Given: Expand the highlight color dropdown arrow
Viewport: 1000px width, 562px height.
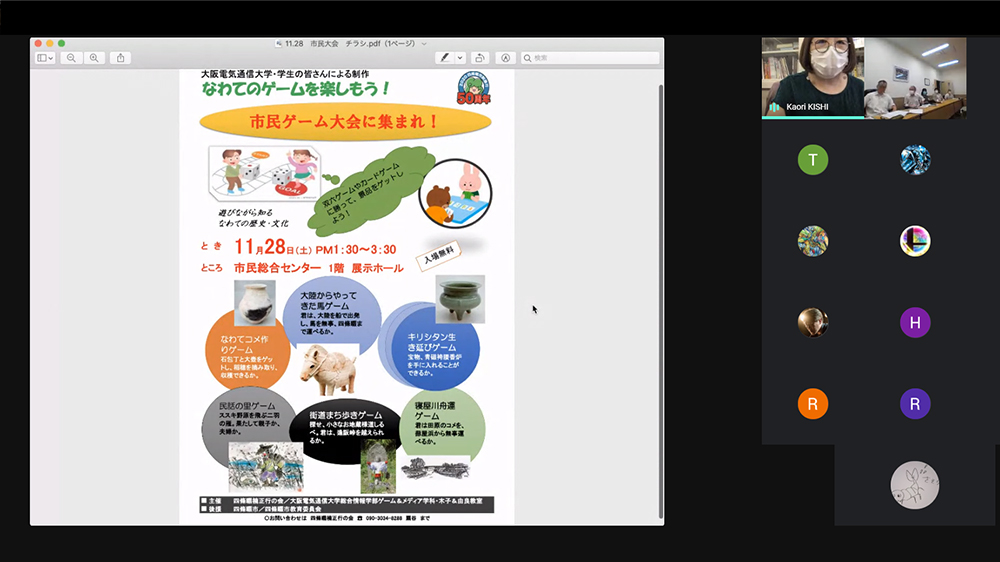Looking at the screenshot, I should tap(460, 58).
